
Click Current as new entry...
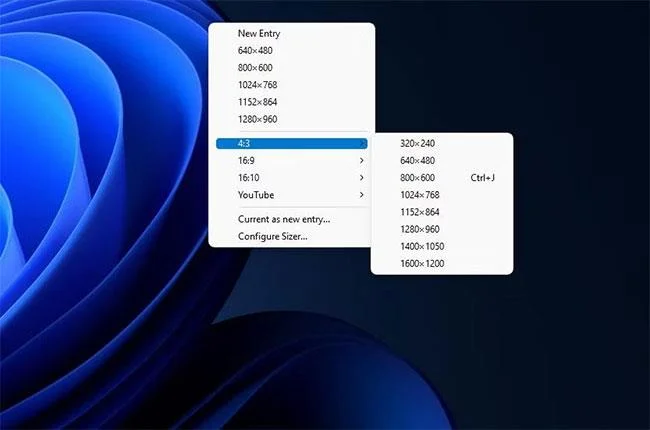(291, 219)
